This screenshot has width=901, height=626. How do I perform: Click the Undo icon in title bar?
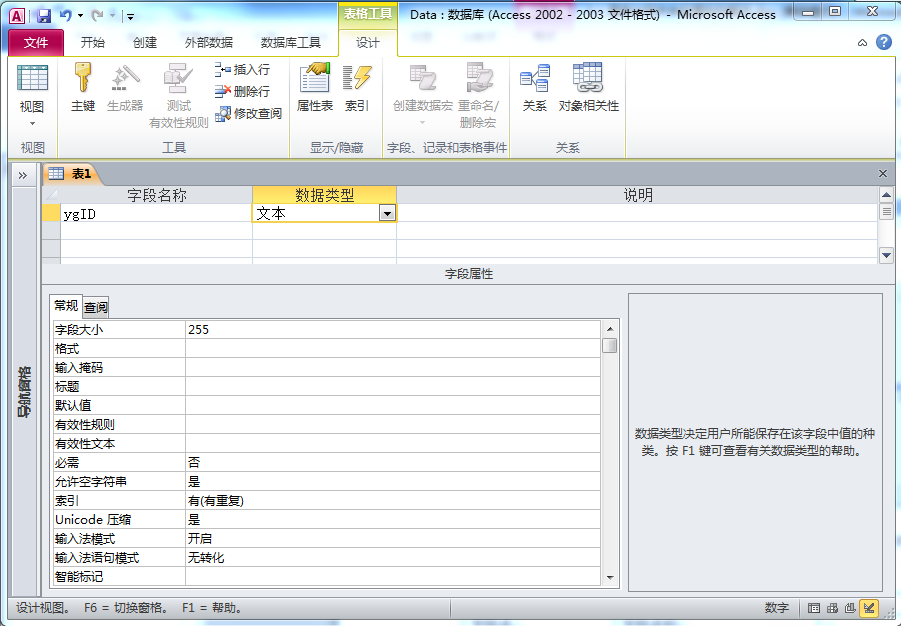click(66, 16)
